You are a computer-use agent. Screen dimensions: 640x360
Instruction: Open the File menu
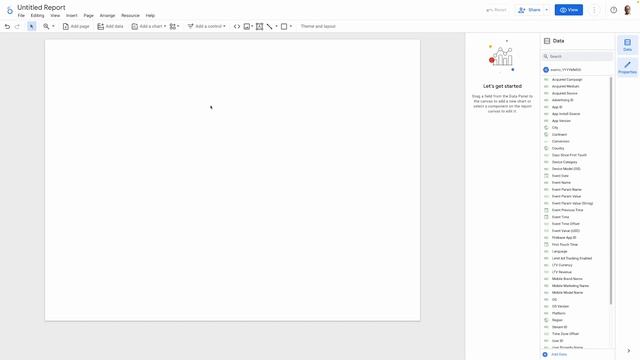21,16
